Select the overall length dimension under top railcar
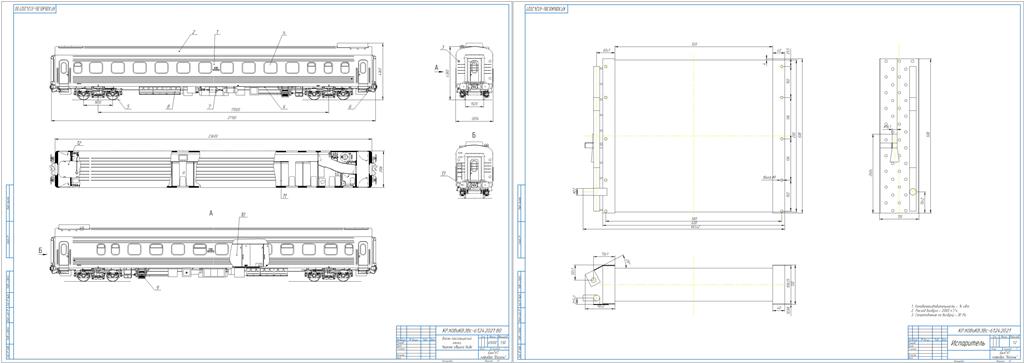The image size is (1024, 363). [x=215, y=119]
